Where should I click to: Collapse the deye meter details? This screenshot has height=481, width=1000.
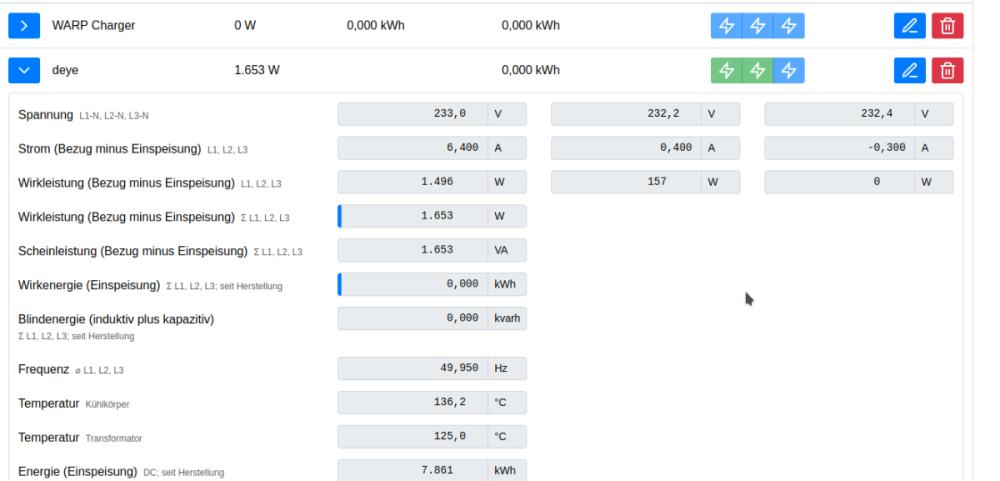coord(24,70)
